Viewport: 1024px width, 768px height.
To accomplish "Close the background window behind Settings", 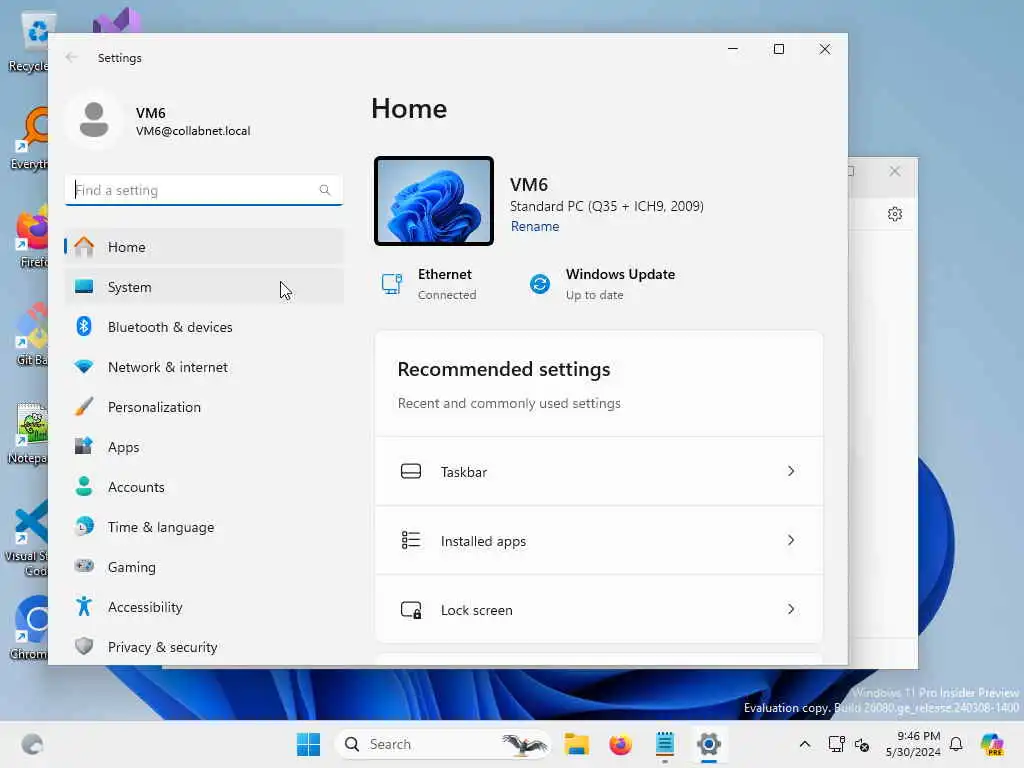I will [895, 171].
